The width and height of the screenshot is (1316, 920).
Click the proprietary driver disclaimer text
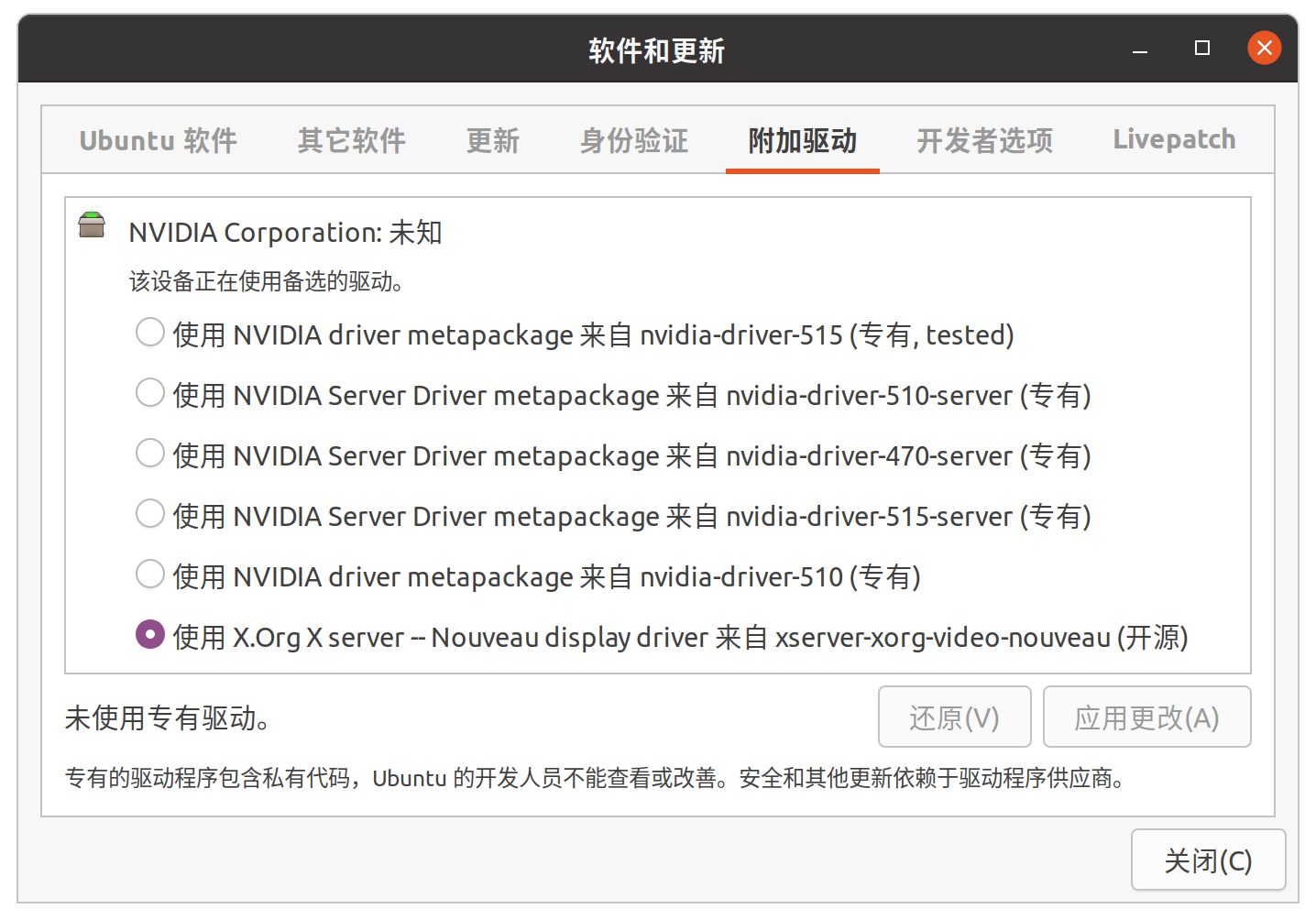click(x=595, y=778)
